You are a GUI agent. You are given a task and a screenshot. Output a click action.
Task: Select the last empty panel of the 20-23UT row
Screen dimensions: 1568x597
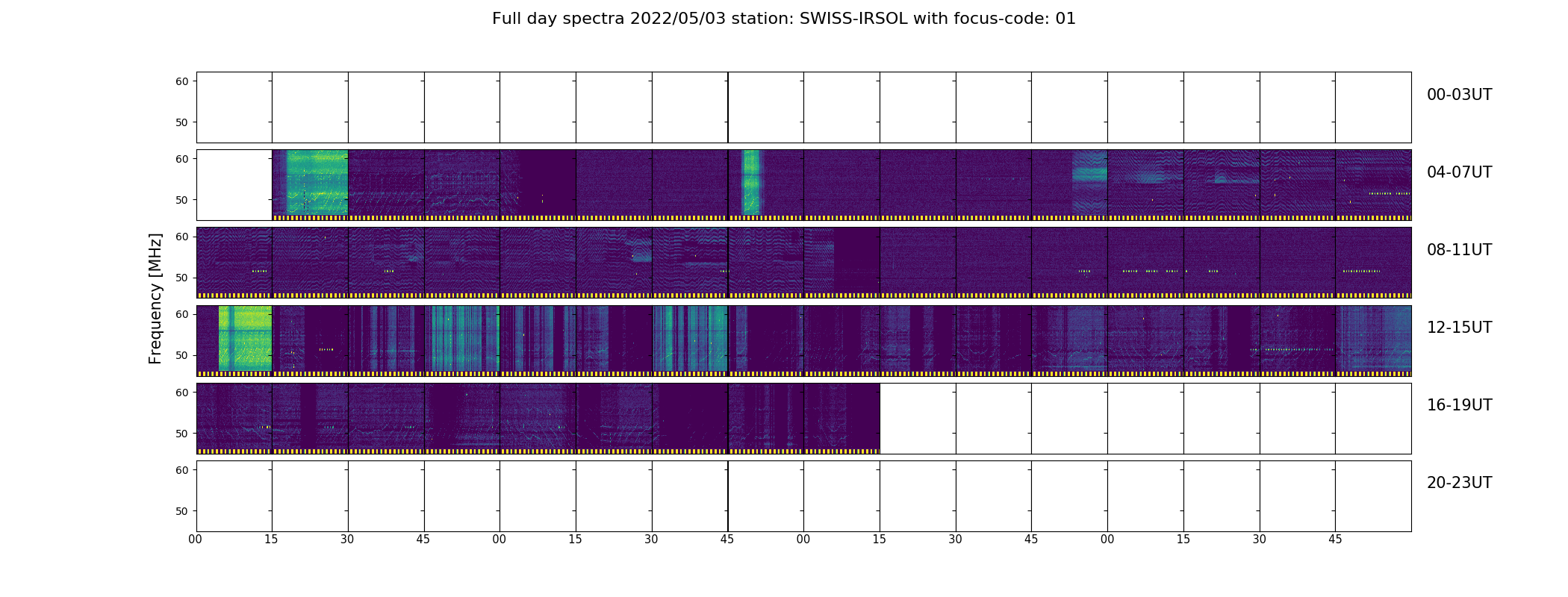[x=1373, y=496]
